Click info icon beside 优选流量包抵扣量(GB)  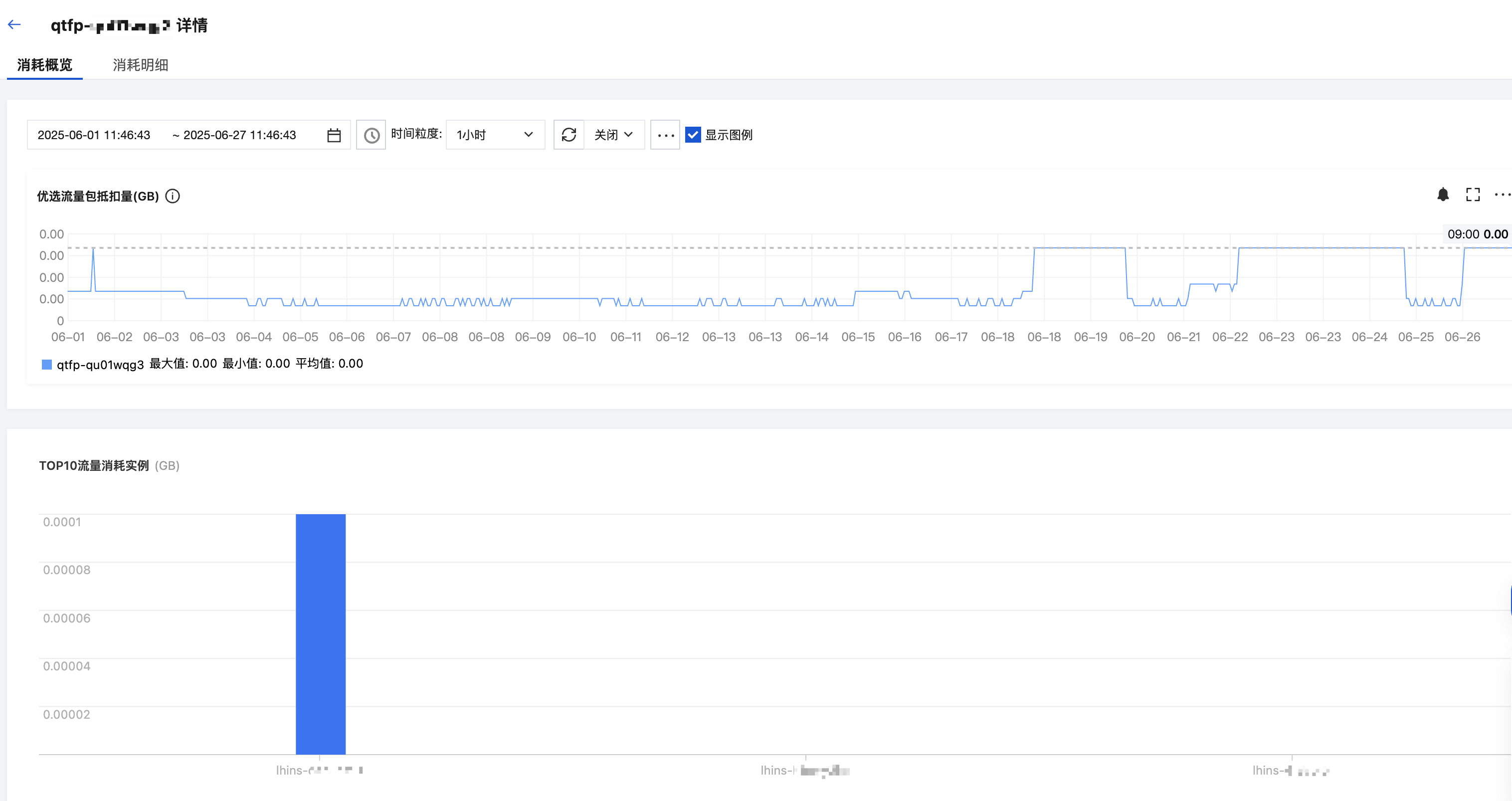pyautogui.click(x=173, y=196)
